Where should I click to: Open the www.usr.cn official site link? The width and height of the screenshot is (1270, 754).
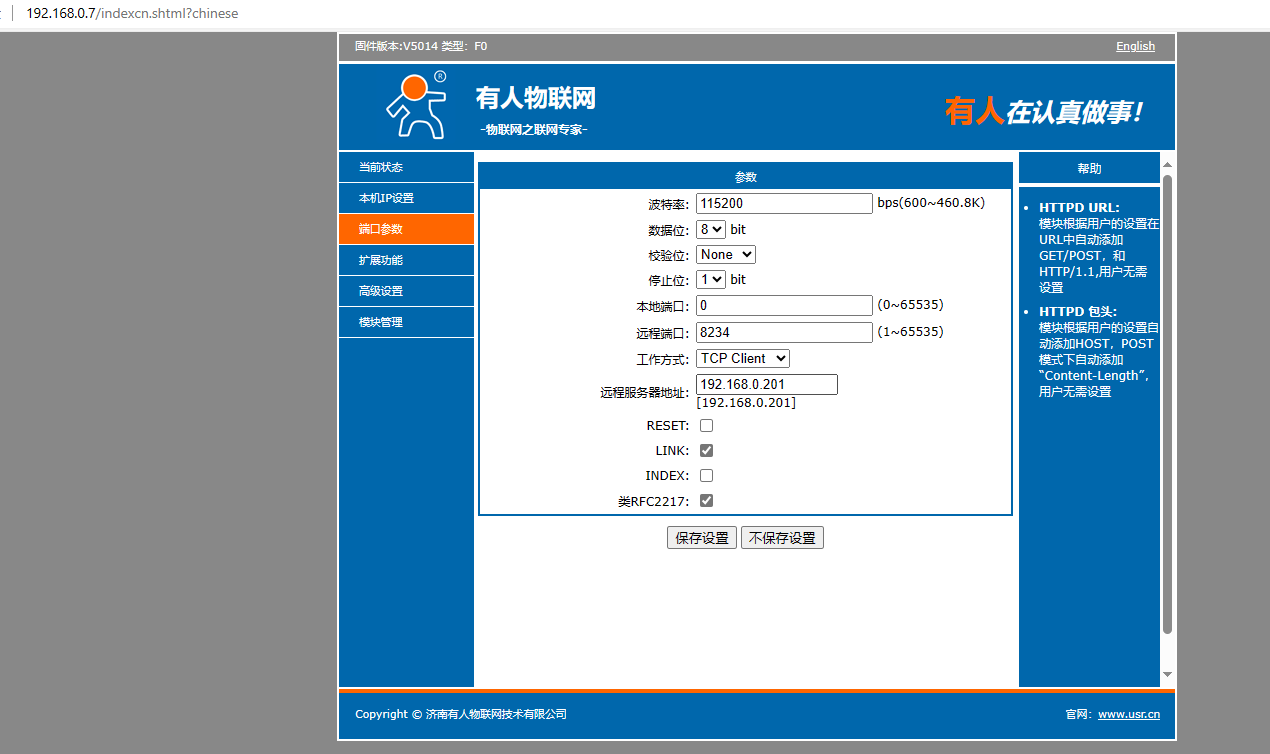pyautogui.click(x=1129, y=714)
